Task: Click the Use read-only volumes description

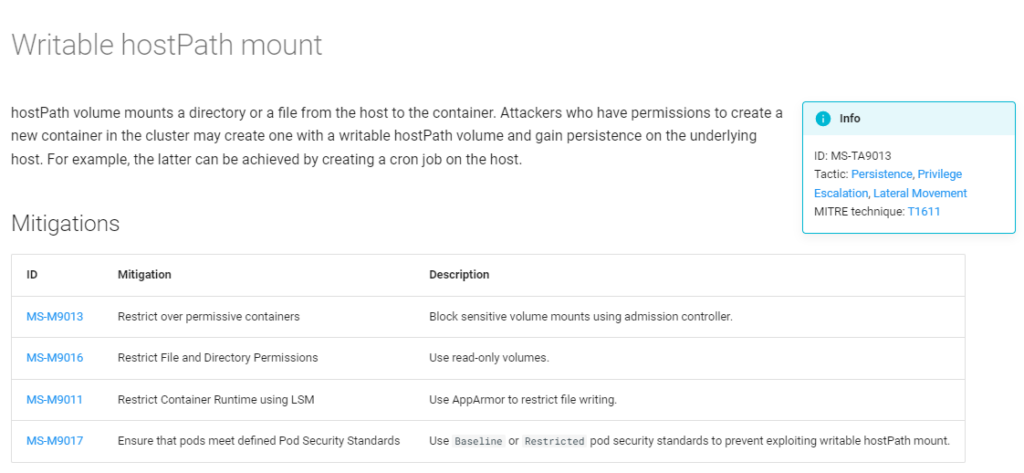Action: (x=489, y=358)
